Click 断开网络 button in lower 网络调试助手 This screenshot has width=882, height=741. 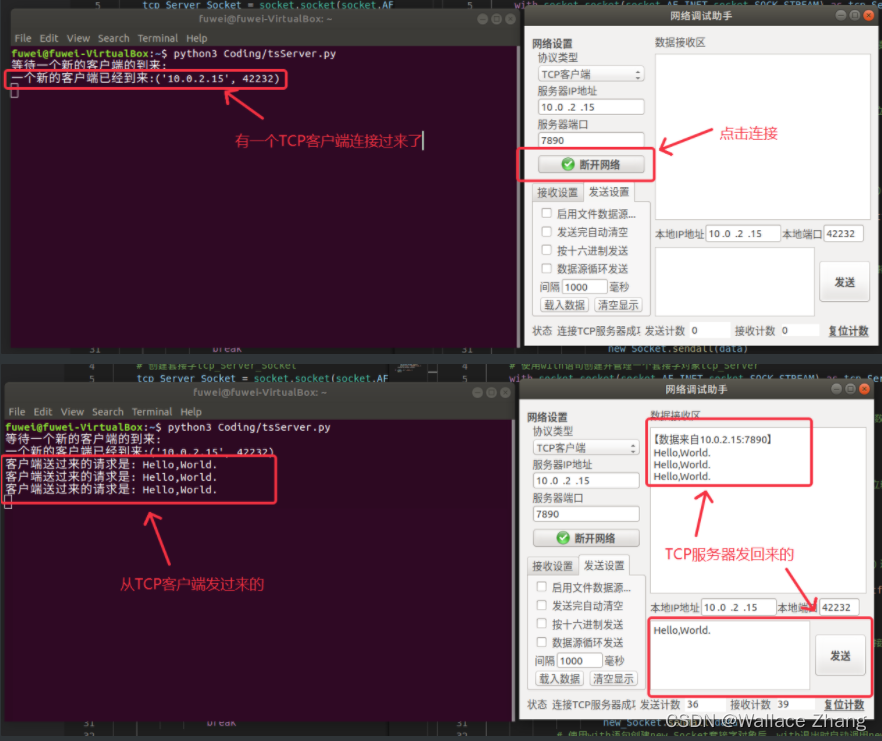pyautogui.click(x=586, y=538)
